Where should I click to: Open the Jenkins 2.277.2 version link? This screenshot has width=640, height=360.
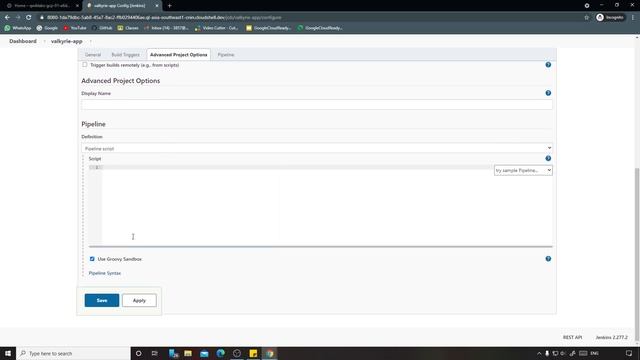tap(611, 337)
